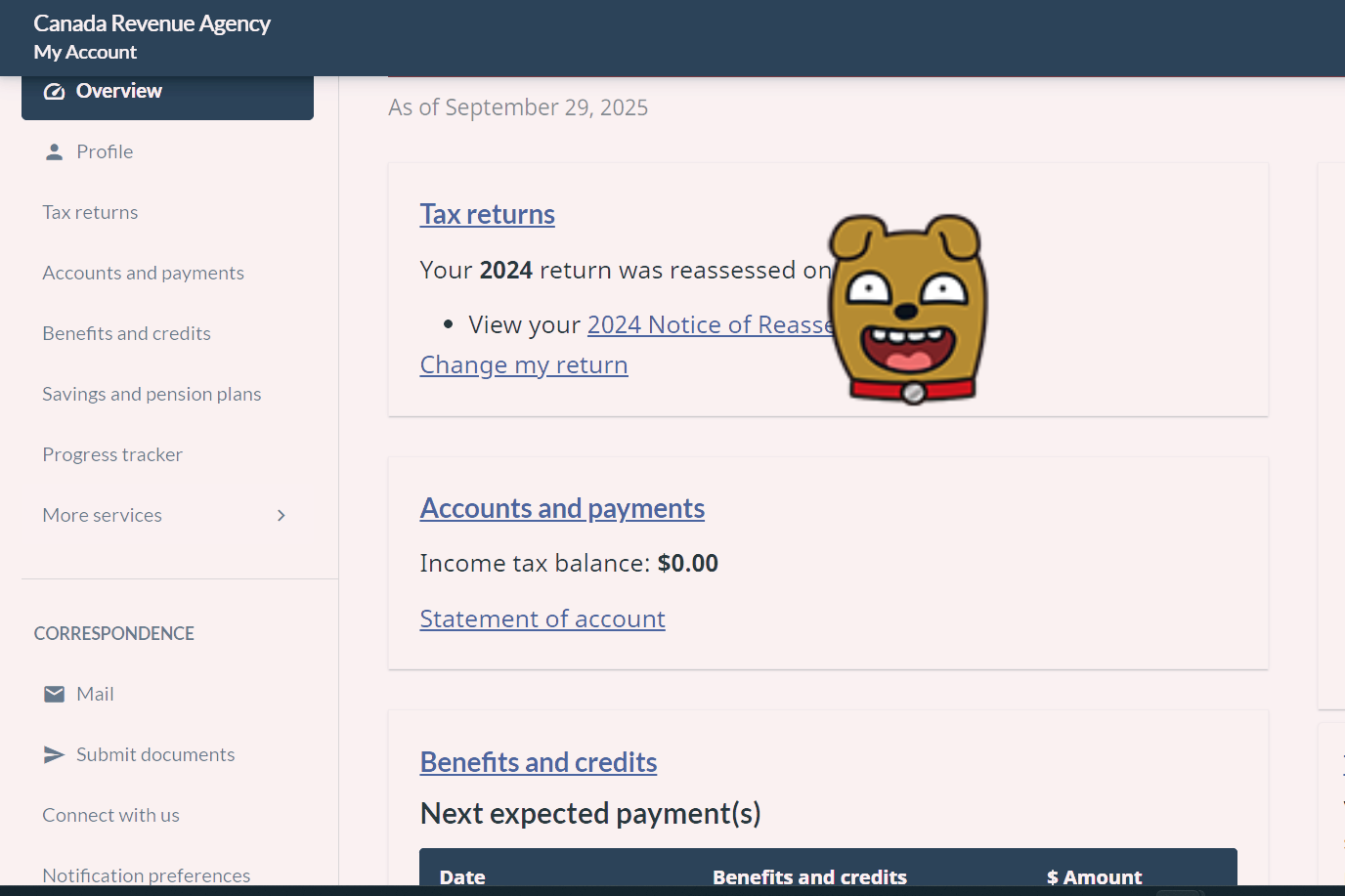Click the Mail envelope icon

pos(55,694)
